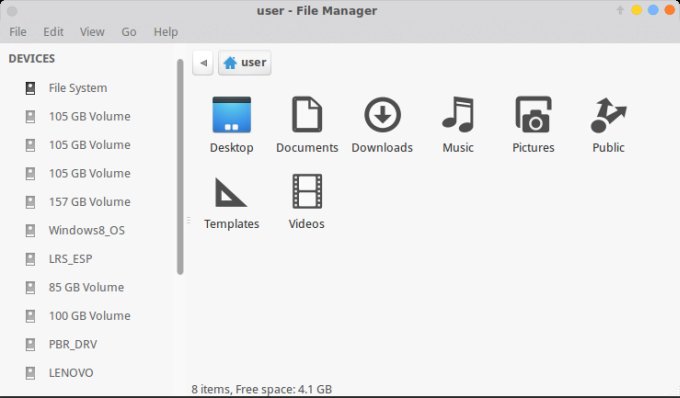
Task: Click the yellow window button in title bar
Action: coord(637,10)
